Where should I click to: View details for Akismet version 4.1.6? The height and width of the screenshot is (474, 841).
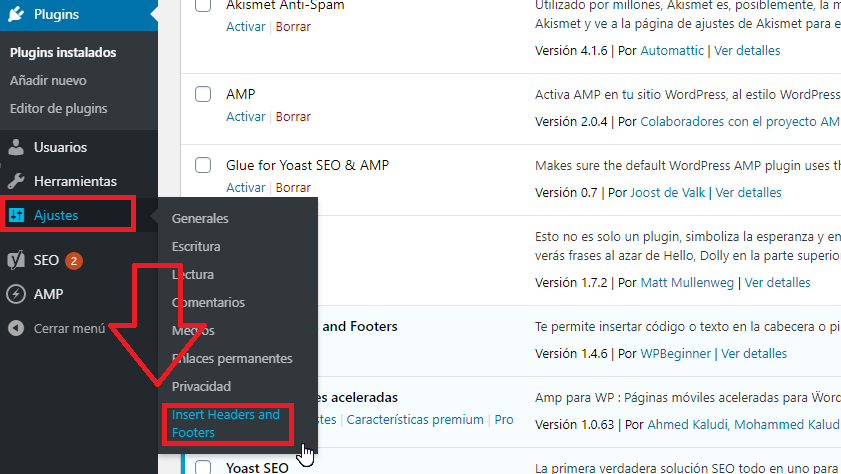click(747, 50)
